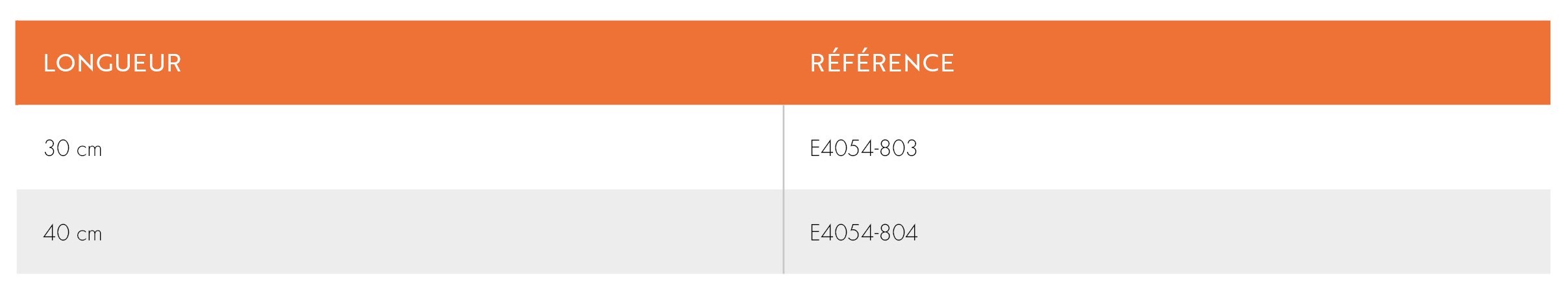
Task: Click the cm unit beside 40
Action: [x=90, y=235]
